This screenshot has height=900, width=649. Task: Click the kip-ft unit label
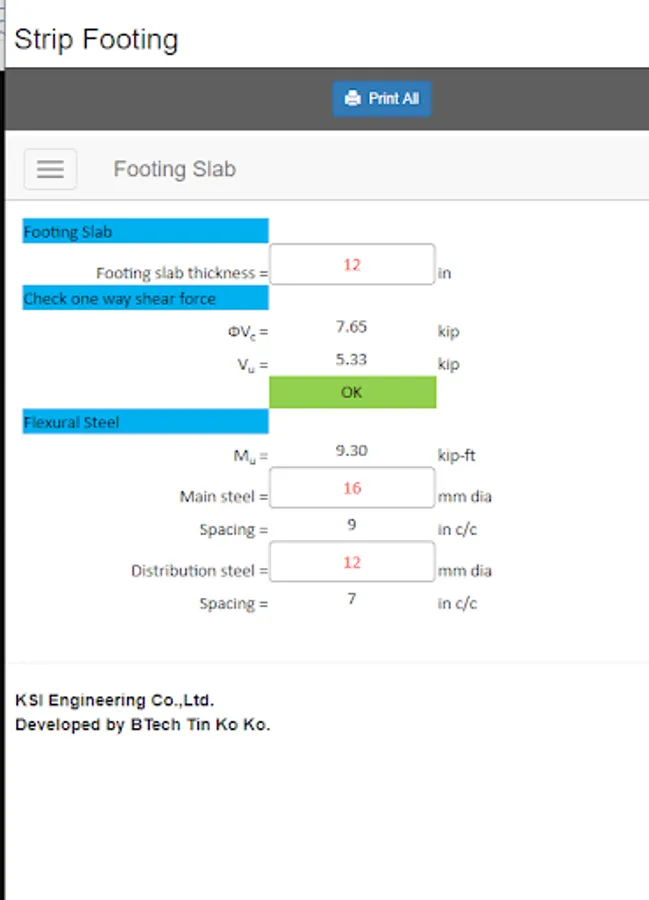pos(457,456)
